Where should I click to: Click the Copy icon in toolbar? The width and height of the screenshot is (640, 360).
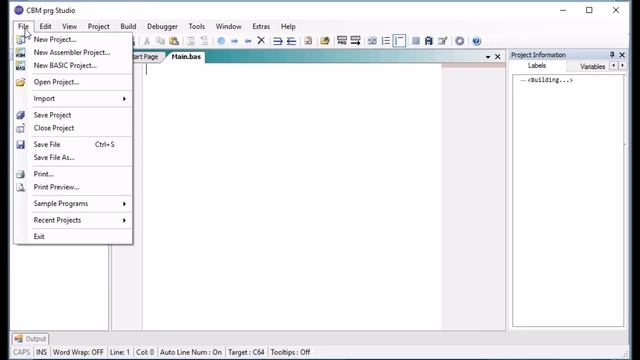click(x=160, y=41)
